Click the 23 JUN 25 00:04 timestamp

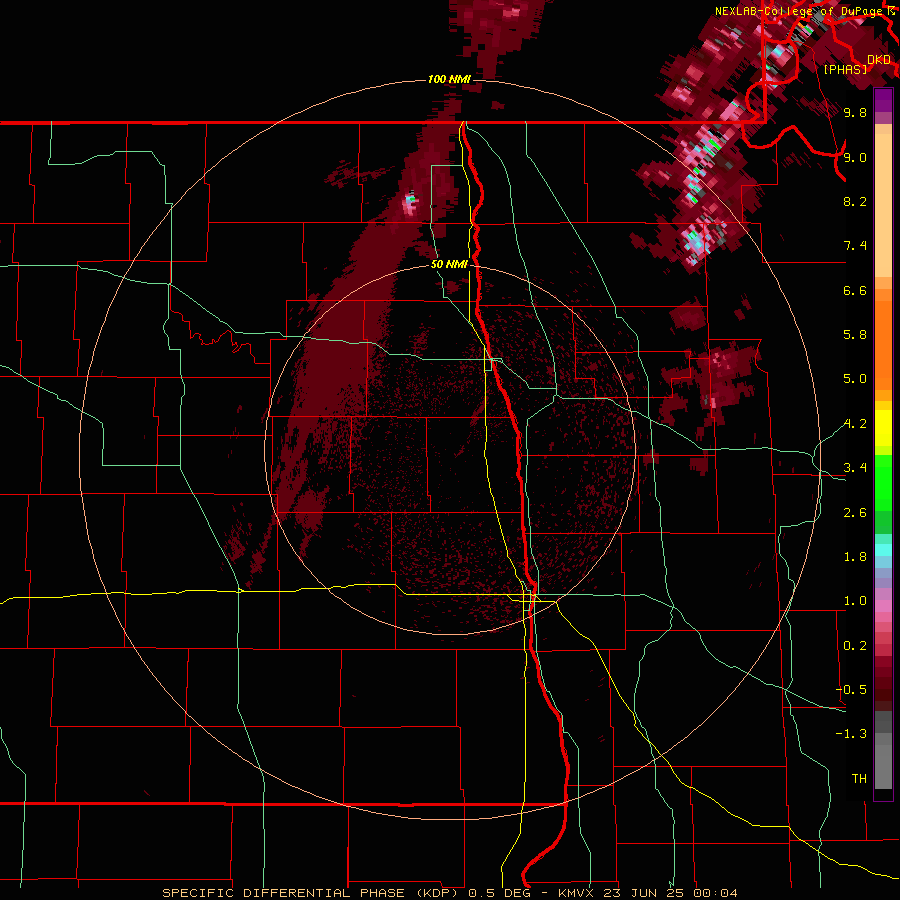point(672,893)
